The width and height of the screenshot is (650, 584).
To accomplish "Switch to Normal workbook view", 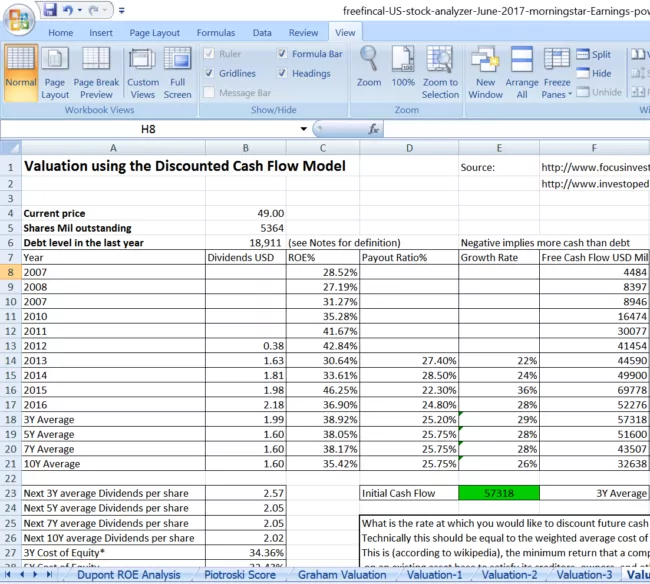I will click(x=21, y=70).
